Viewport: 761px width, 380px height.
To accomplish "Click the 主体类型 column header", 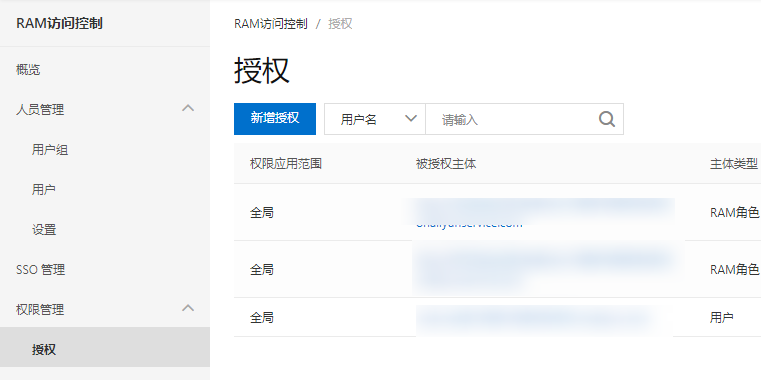I will (733, 164).
